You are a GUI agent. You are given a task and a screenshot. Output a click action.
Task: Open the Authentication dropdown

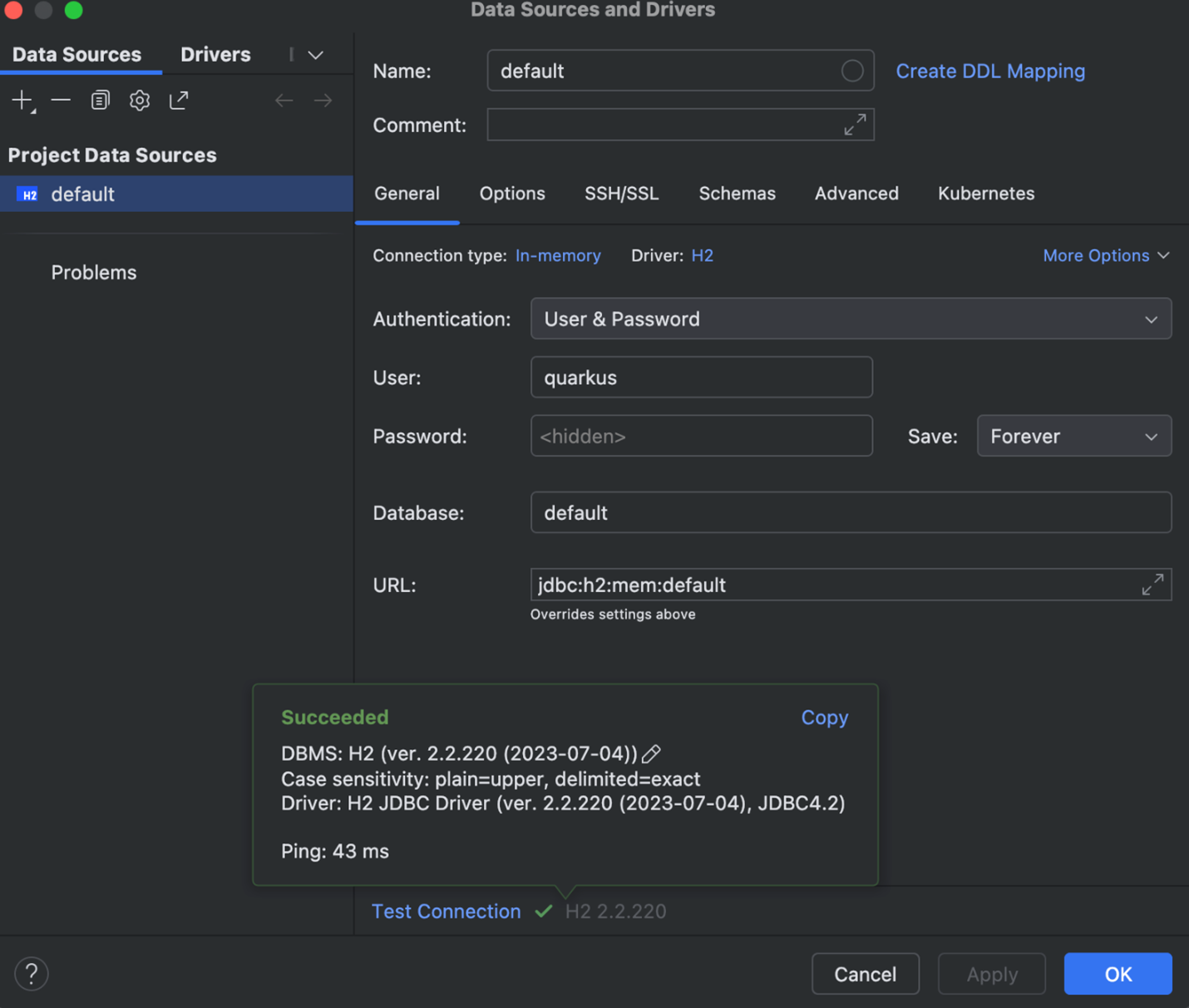pos(851,319)
